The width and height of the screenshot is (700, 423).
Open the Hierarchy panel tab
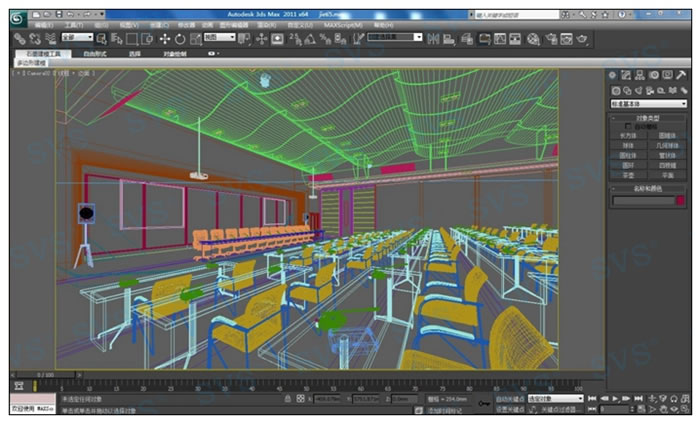pyautogui.click(x=640, y=75)
